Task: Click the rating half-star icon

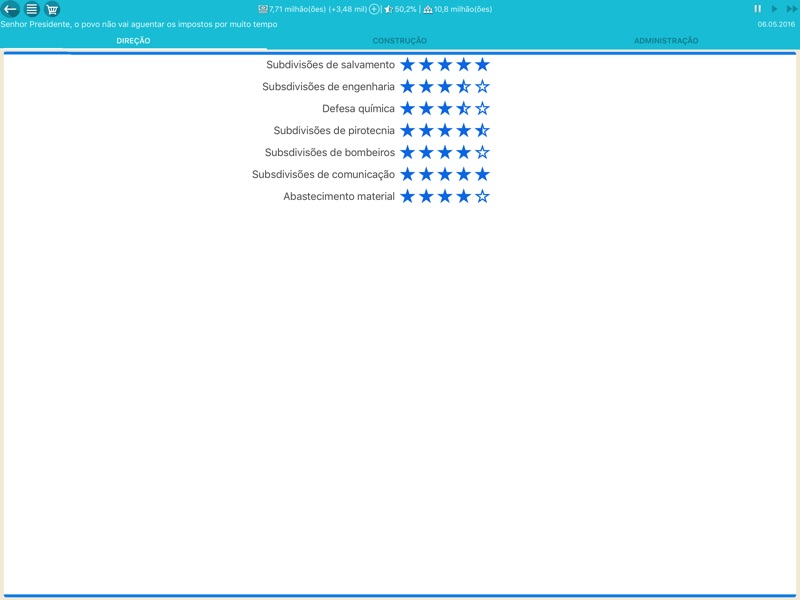Action: point(388,9)
